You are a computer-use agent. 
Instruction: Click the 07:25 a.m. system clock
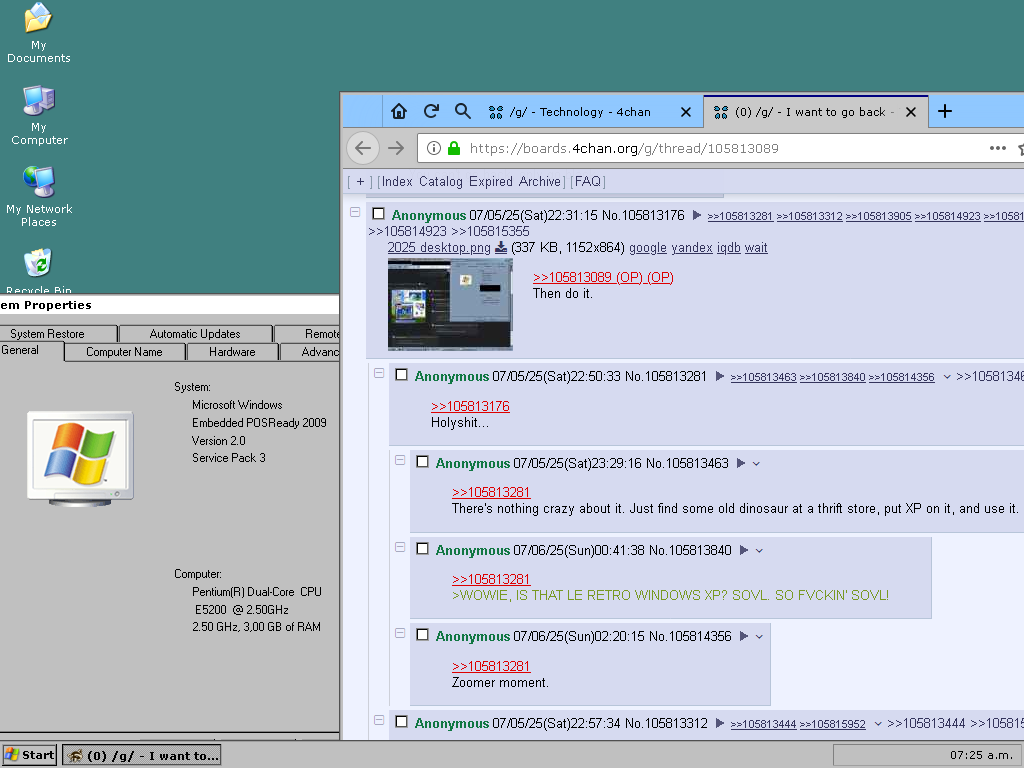[980, 756]
